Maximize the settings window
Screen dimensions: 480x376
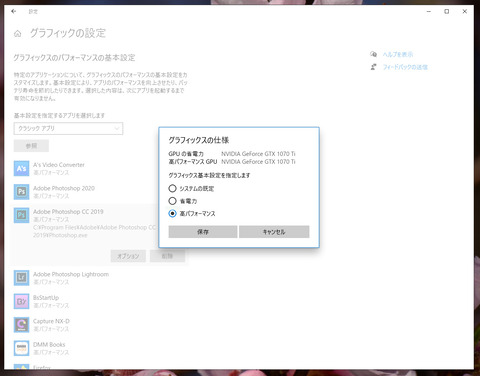(446, 11)
